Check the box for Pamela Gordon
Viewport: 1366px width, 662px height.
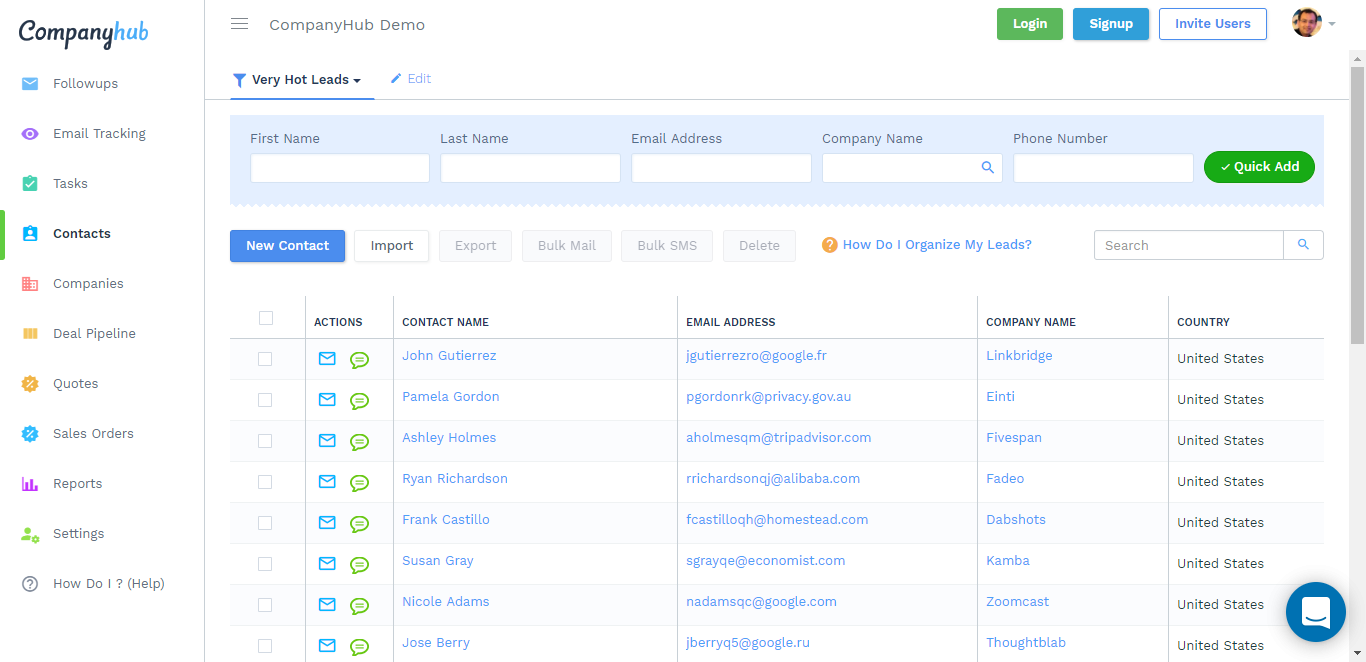coord(265,400)
